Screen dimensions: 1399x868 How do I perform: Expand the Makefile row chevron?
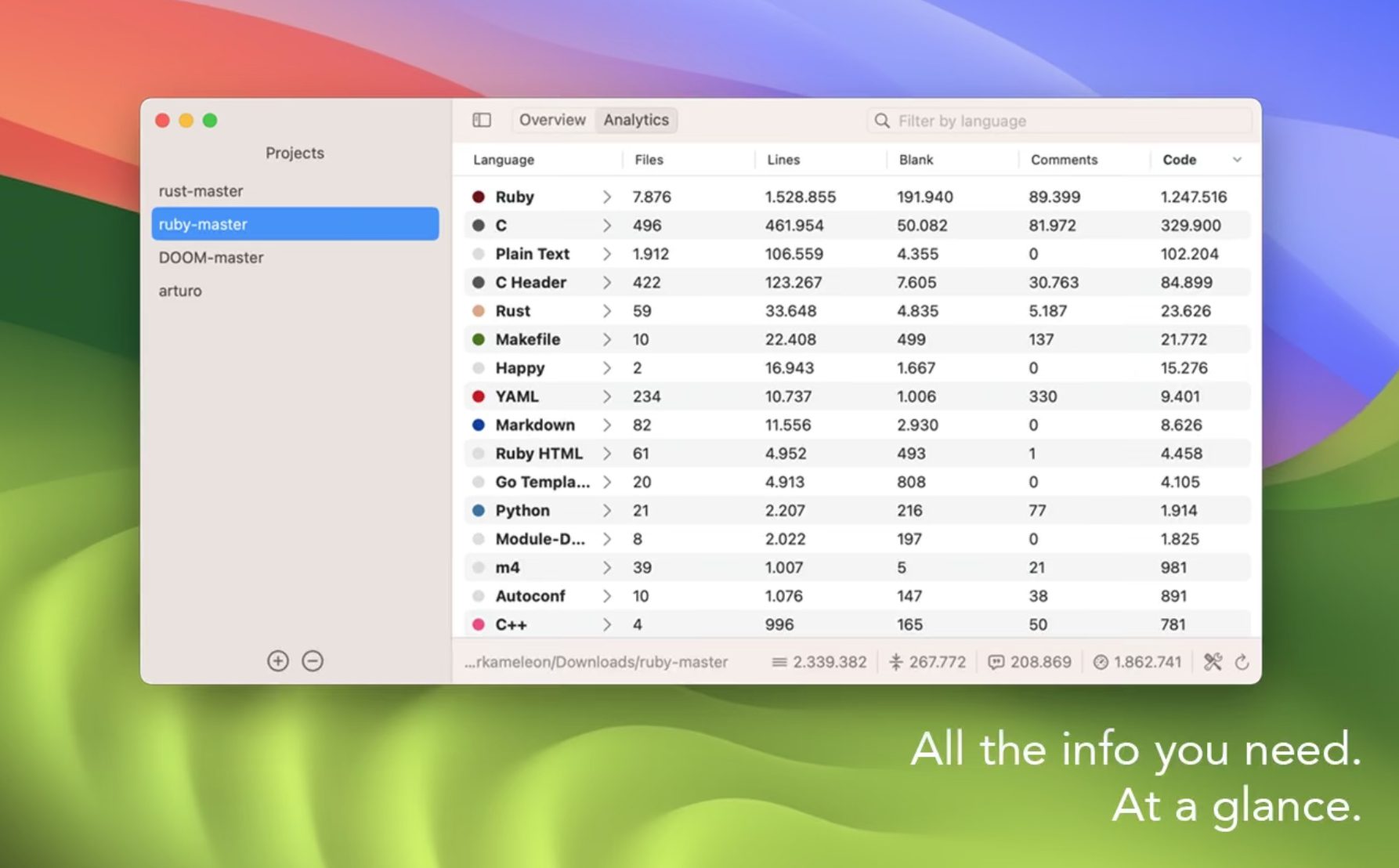click(606, 339)
